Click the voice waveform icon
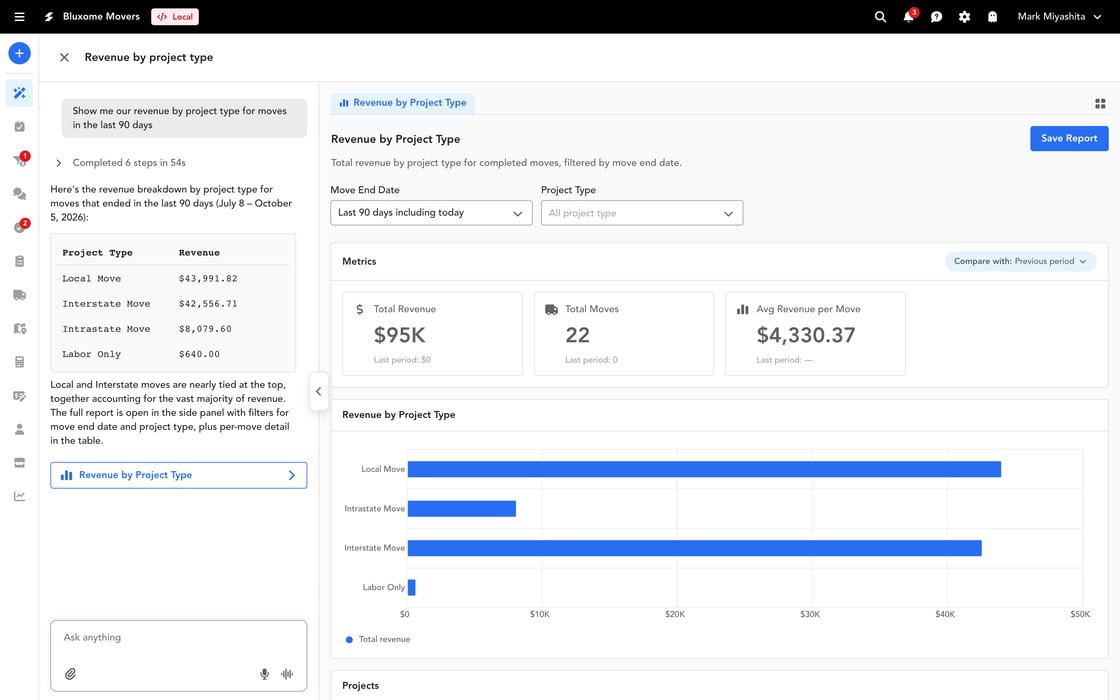Image resolution: width=1120 pixels, height=700 pixels. (287, 674)
